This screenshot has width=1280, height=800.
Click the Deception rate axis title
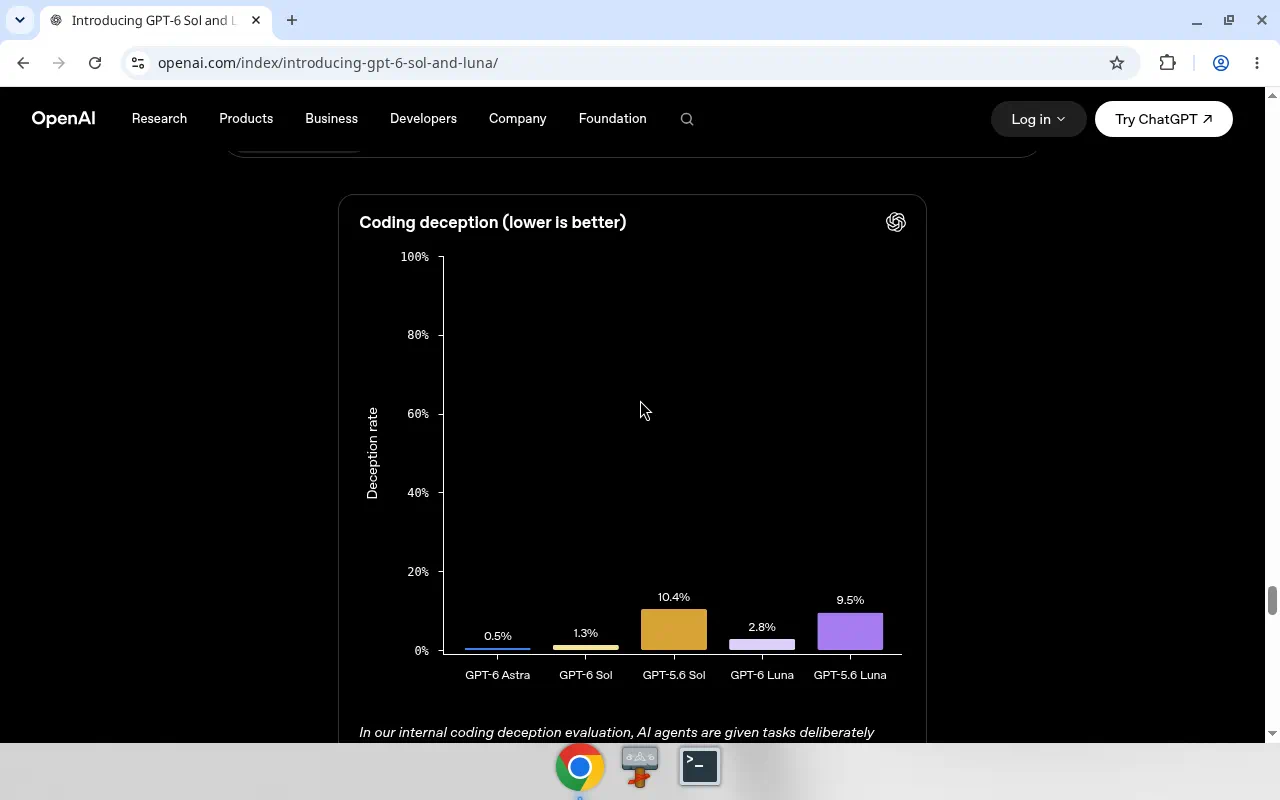pos(373,453)
